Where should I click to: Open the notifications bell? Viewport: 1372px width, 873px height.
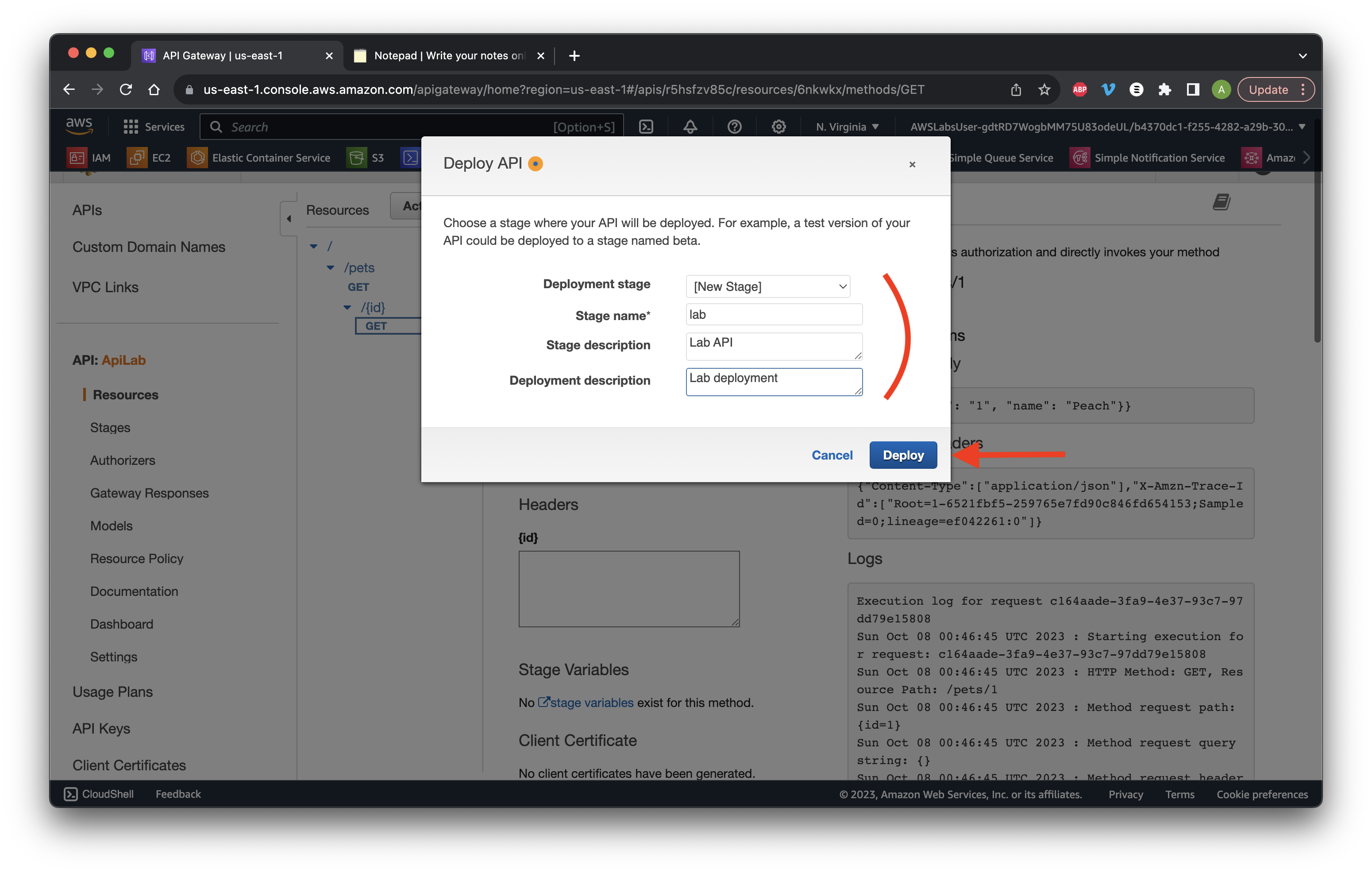click(690, 127)
